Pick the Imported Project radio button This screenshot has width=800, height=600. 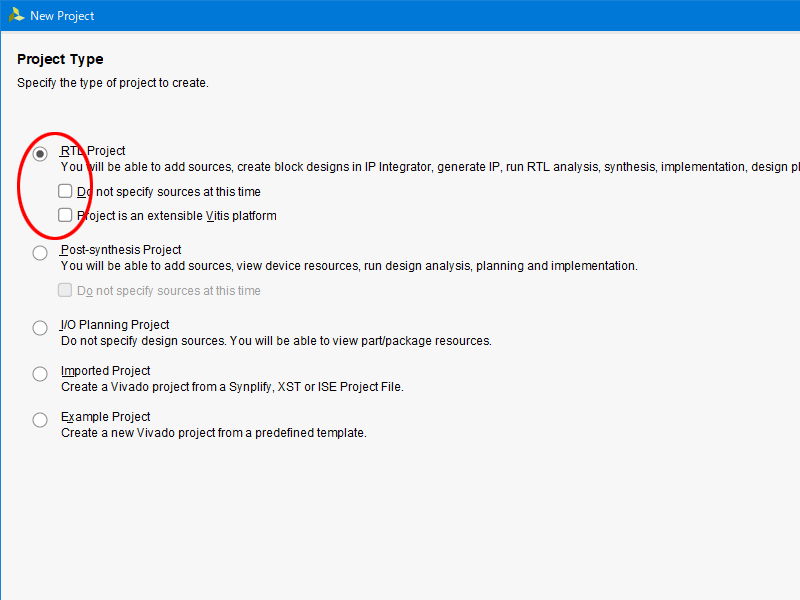(40, 374)
